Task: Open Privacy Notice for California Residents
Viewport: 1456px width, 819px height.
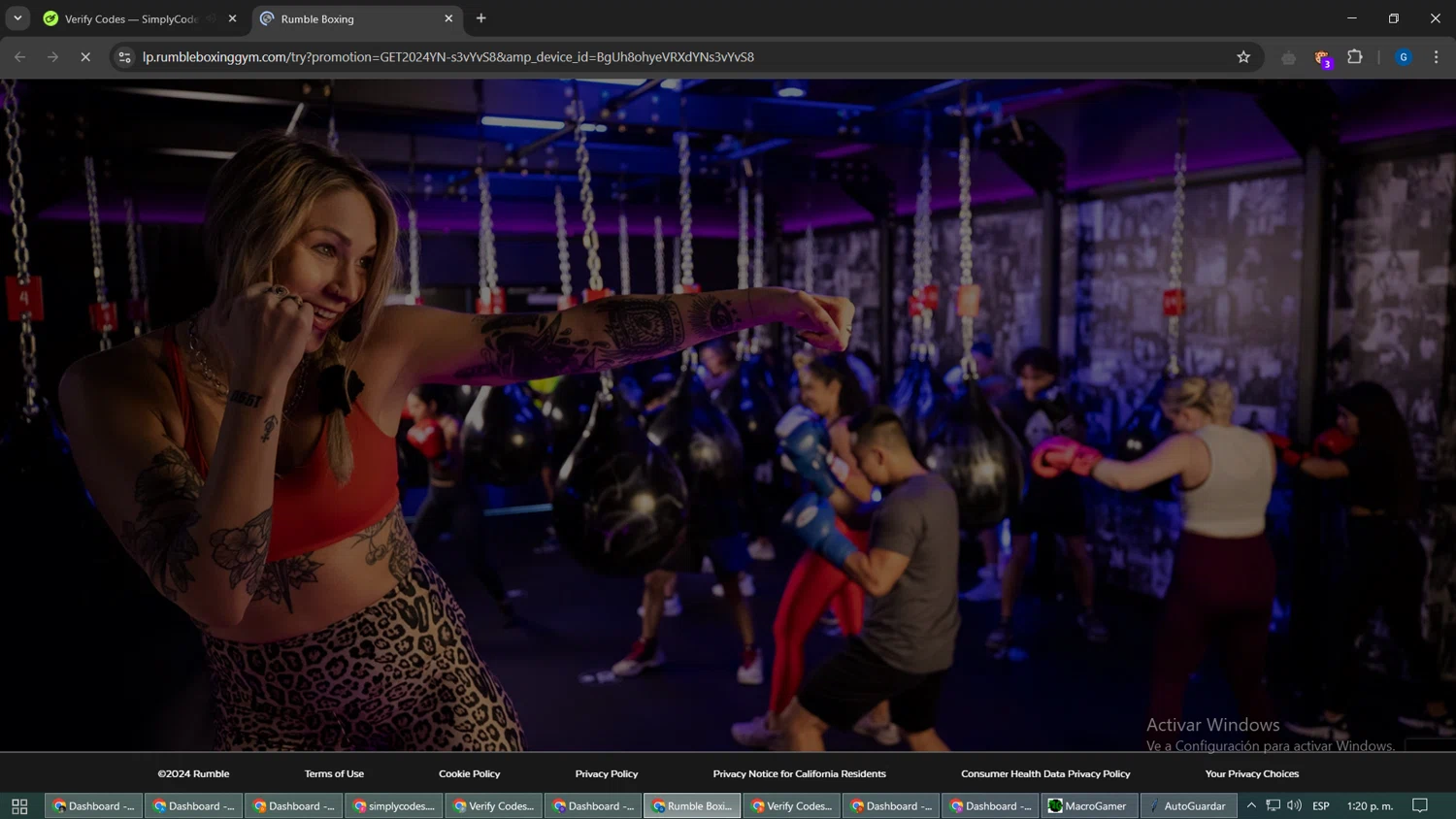Action: [799, 773]
